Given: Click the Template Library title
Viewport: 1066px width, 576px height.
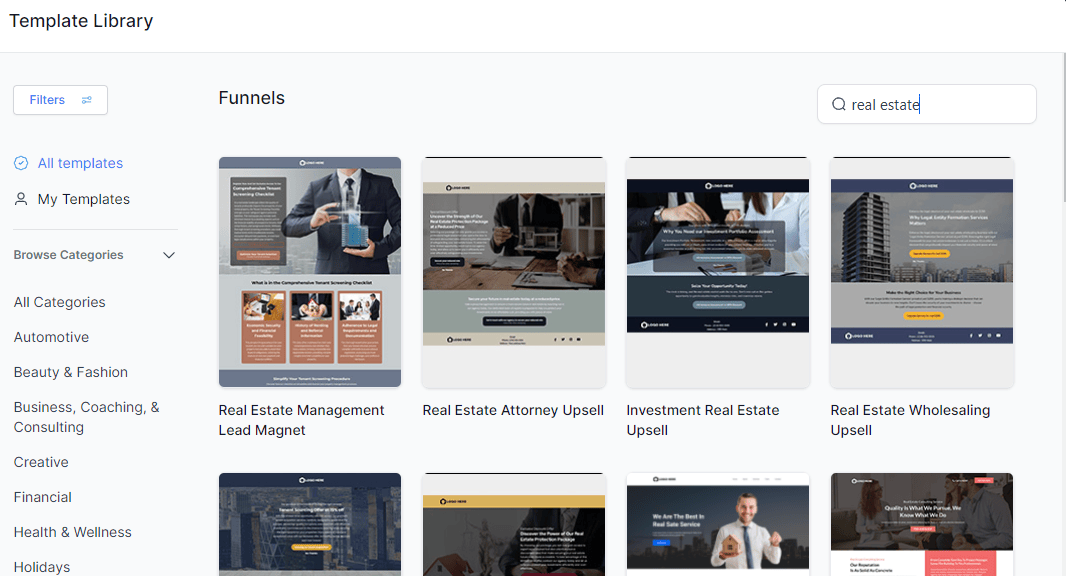Looking at the screenshot, I should tap(81, 21).
